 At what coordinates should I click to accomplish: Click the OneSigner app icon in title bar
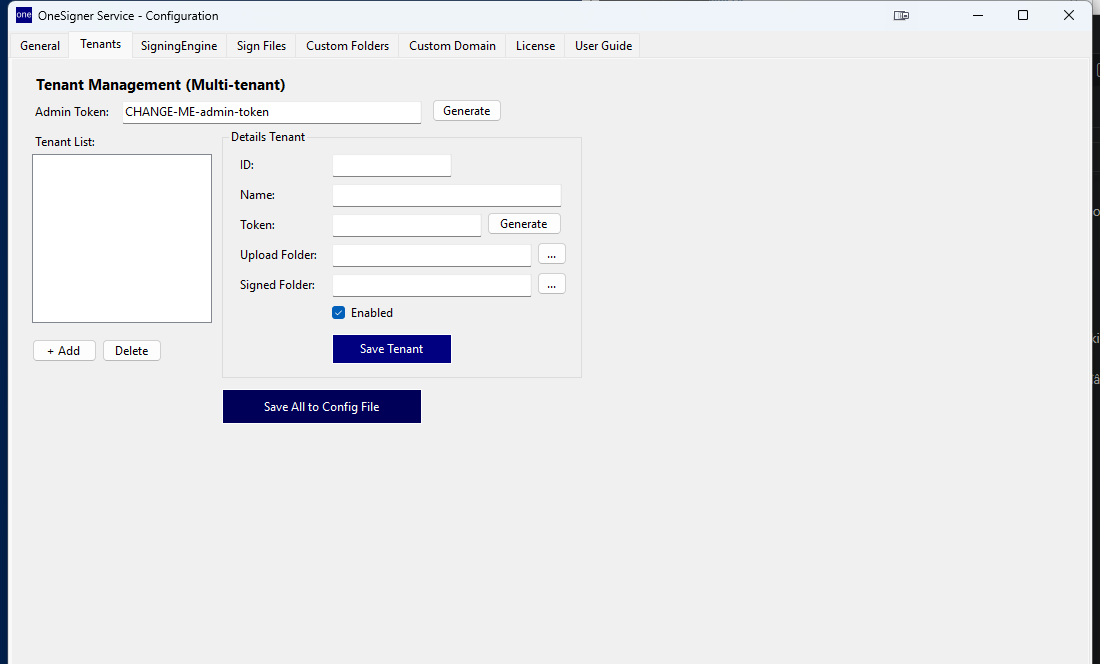(x=24, y=15)
